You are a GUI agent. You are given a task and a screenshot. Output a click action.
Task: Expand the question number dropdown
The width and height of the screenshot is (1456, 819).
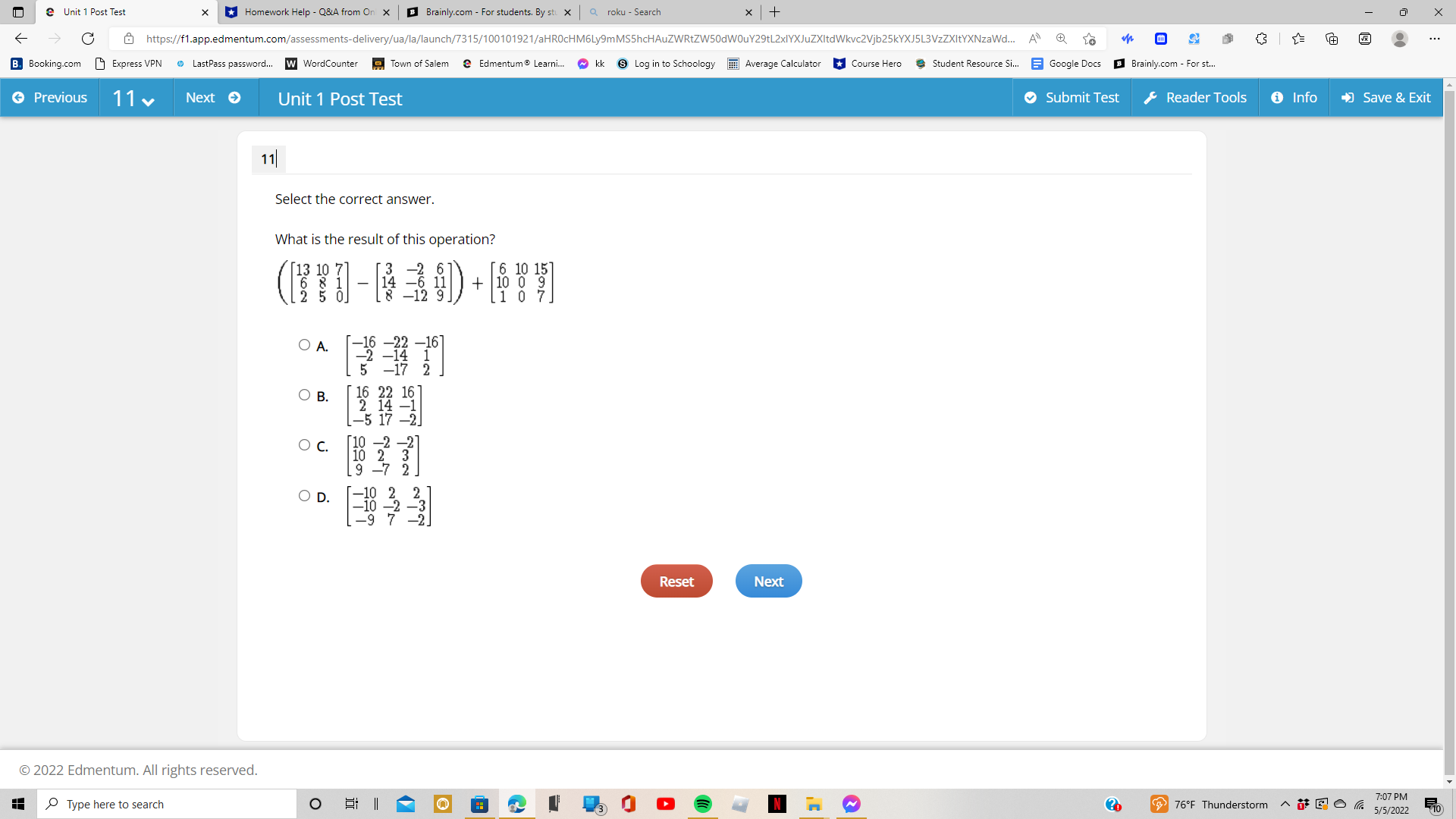click(149, 99)
